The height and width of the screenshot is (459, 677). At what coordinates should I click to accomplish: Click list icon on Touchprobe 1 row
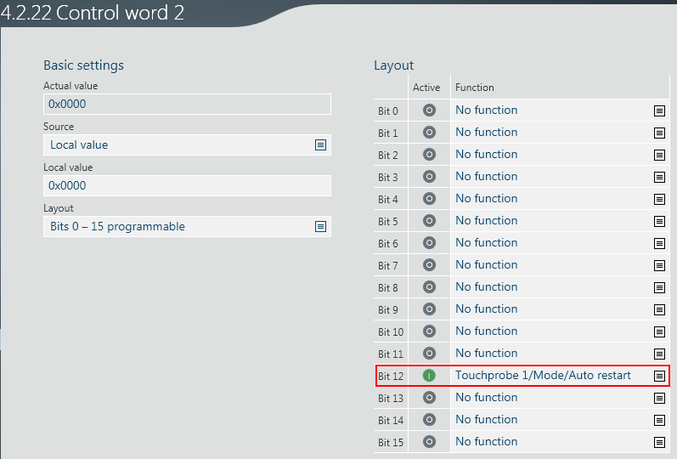click(659, 376)
